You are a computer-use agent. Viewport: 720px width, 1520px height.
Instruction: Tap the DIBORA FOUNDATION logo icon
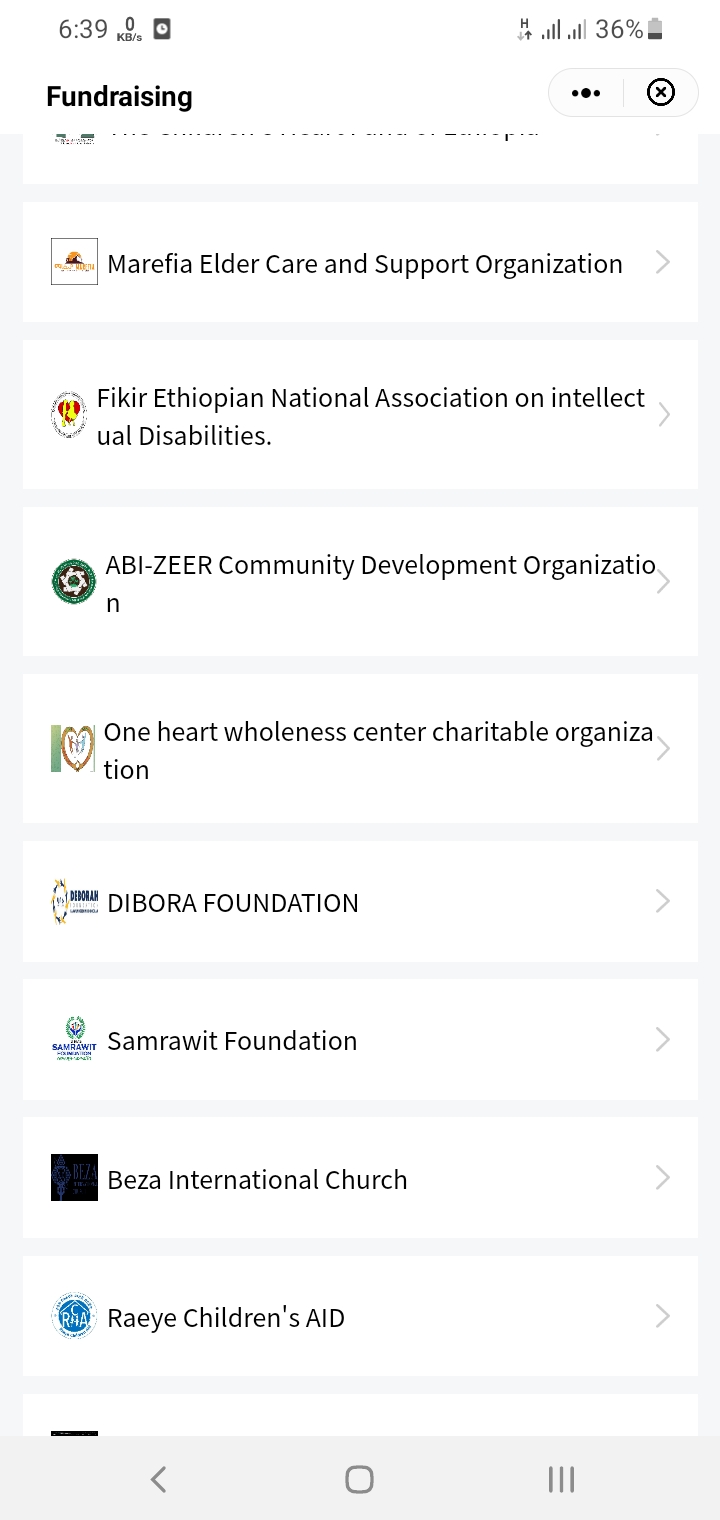[74, 902]
